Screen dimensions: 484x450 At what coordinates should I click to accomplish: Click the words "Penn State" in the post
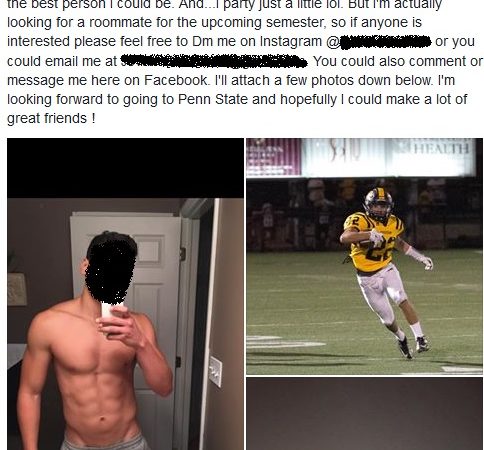click(x=213, y=99)
